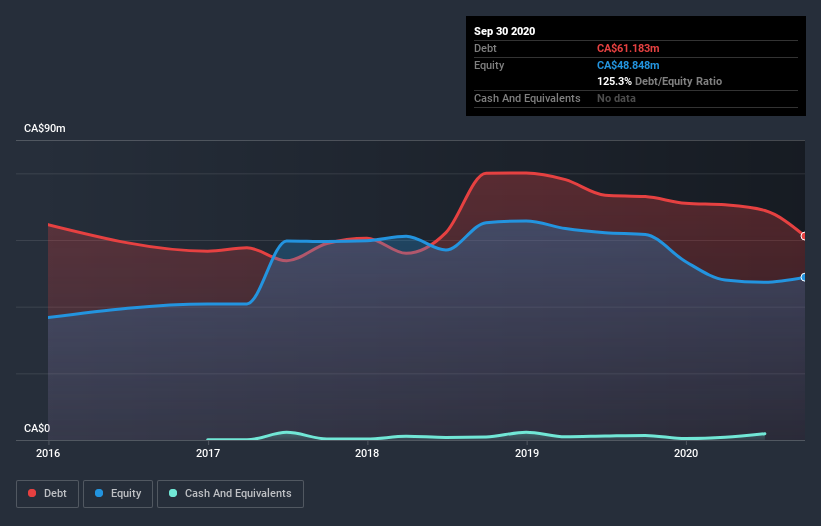Click the red Debt endpoint marker
Image resolution: width=821 pixels, height=526 pixels.
(x=804, y=236)
